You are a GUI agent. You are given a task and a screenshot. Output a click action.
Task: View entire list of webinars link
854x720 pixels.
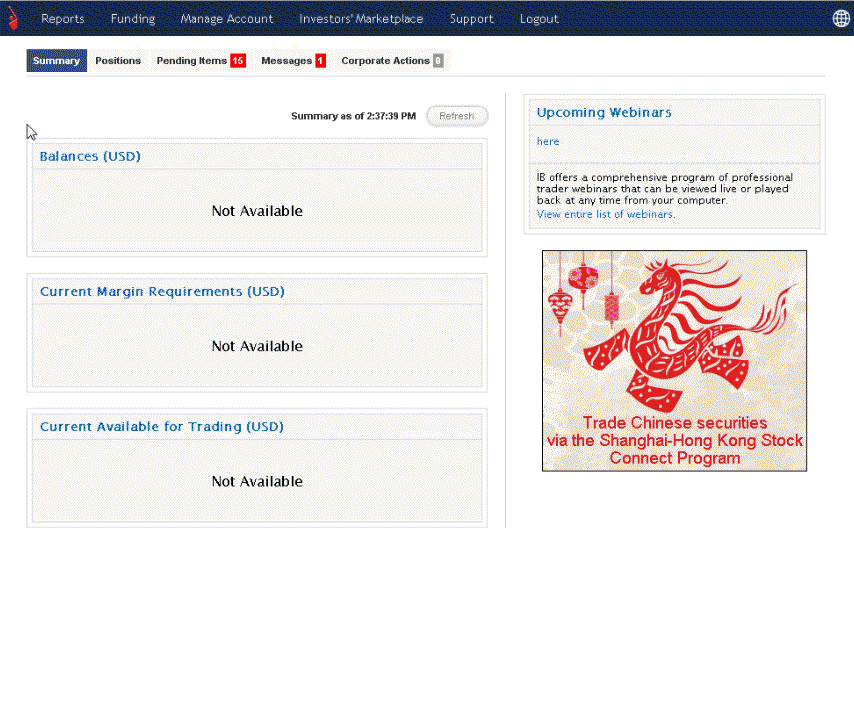point(606,215)
